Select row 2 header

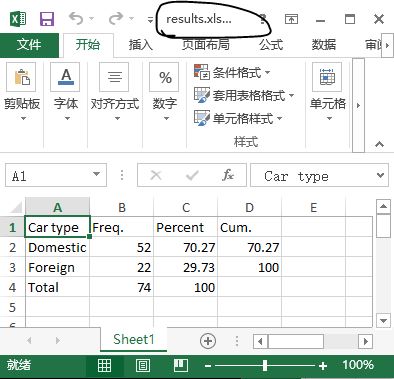12,247
